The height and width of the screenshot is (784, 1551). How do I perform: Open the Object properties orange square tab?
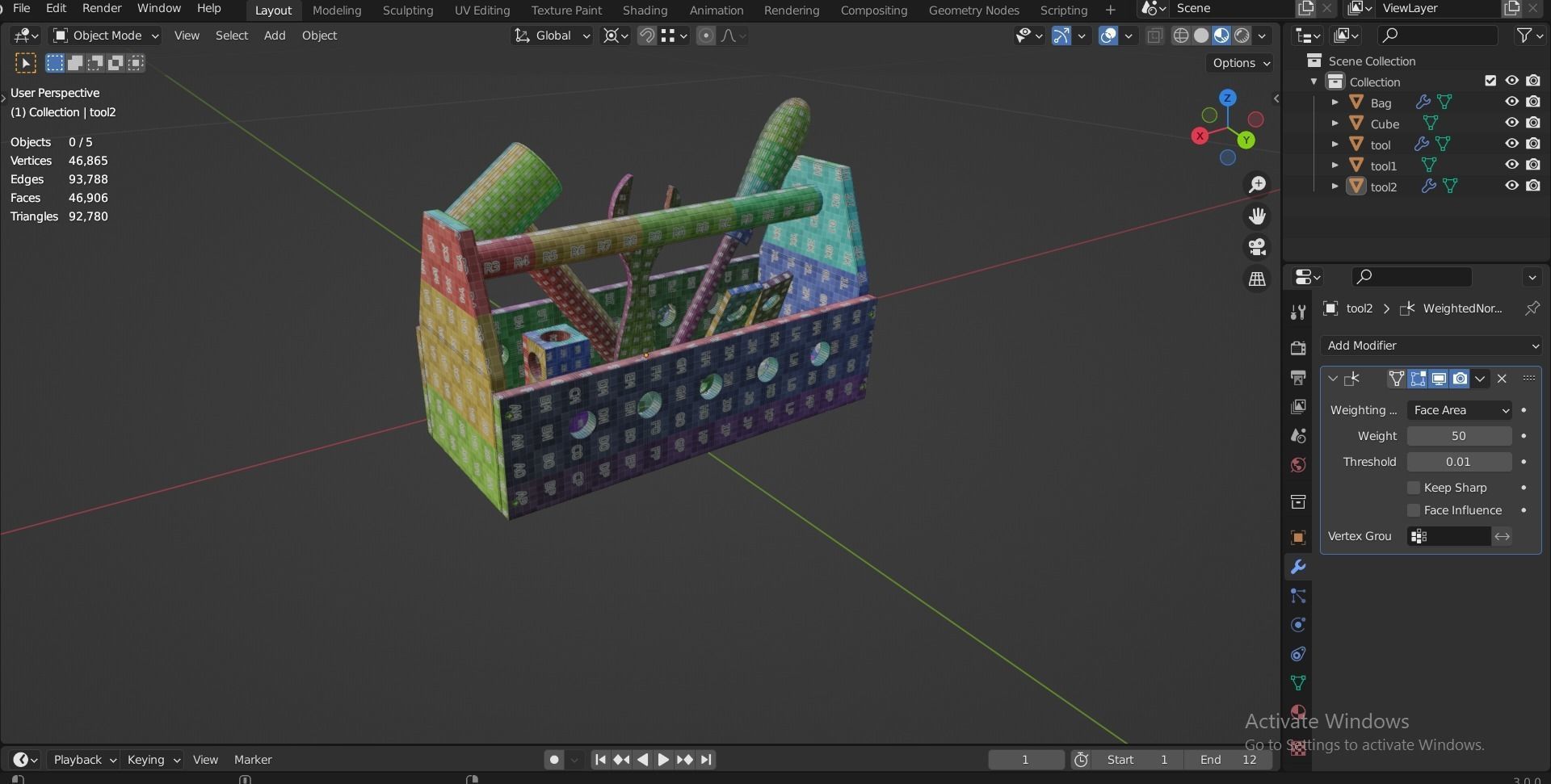1298,538
